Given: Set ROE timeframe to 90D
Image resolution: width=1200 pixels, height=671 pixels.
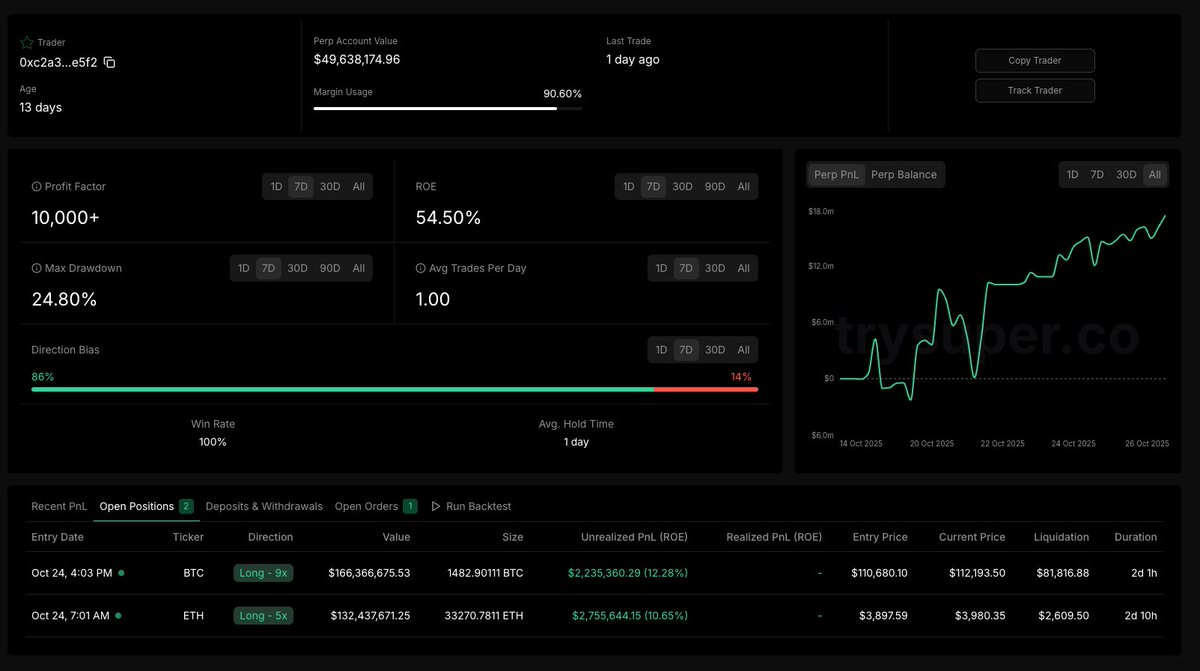Looking at the screenshot, I should tap(714, 187).
